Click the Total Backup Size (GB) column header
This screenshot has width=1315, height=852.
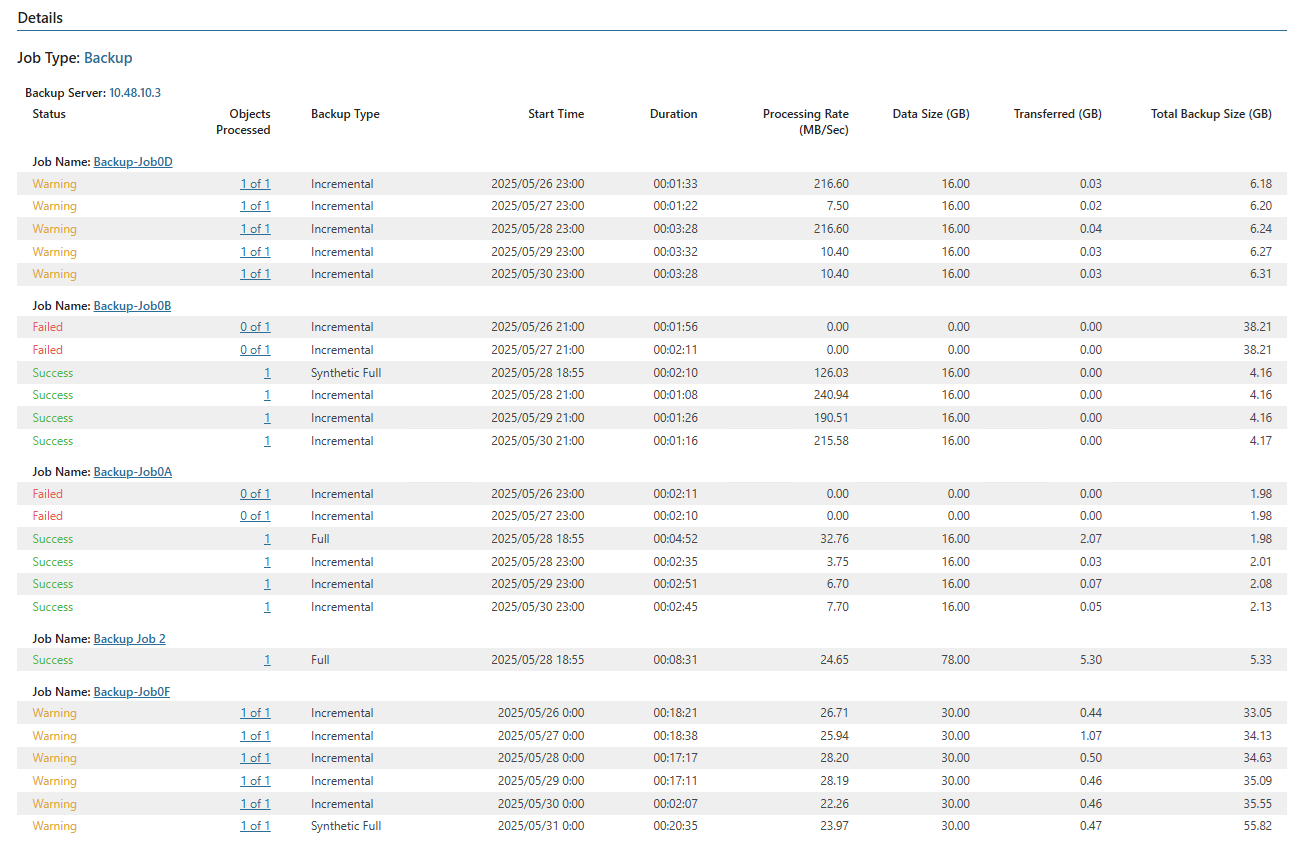pyautogui.click(x=1211, y=114)
